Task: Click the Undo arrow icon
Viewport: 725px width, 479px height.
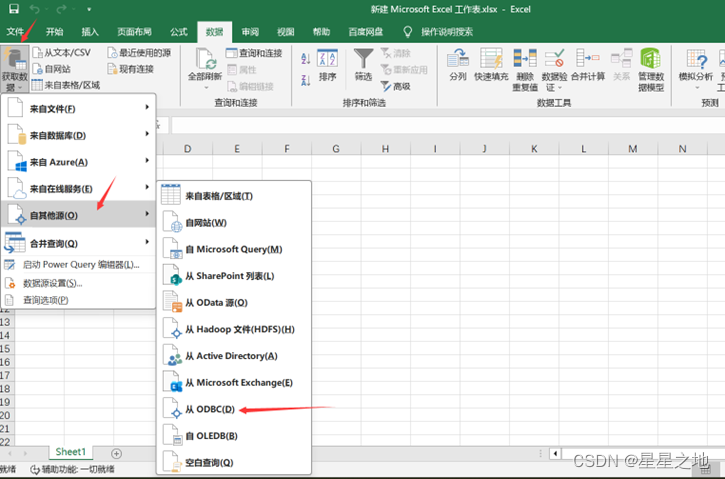Action: click(x=35, y=9)
